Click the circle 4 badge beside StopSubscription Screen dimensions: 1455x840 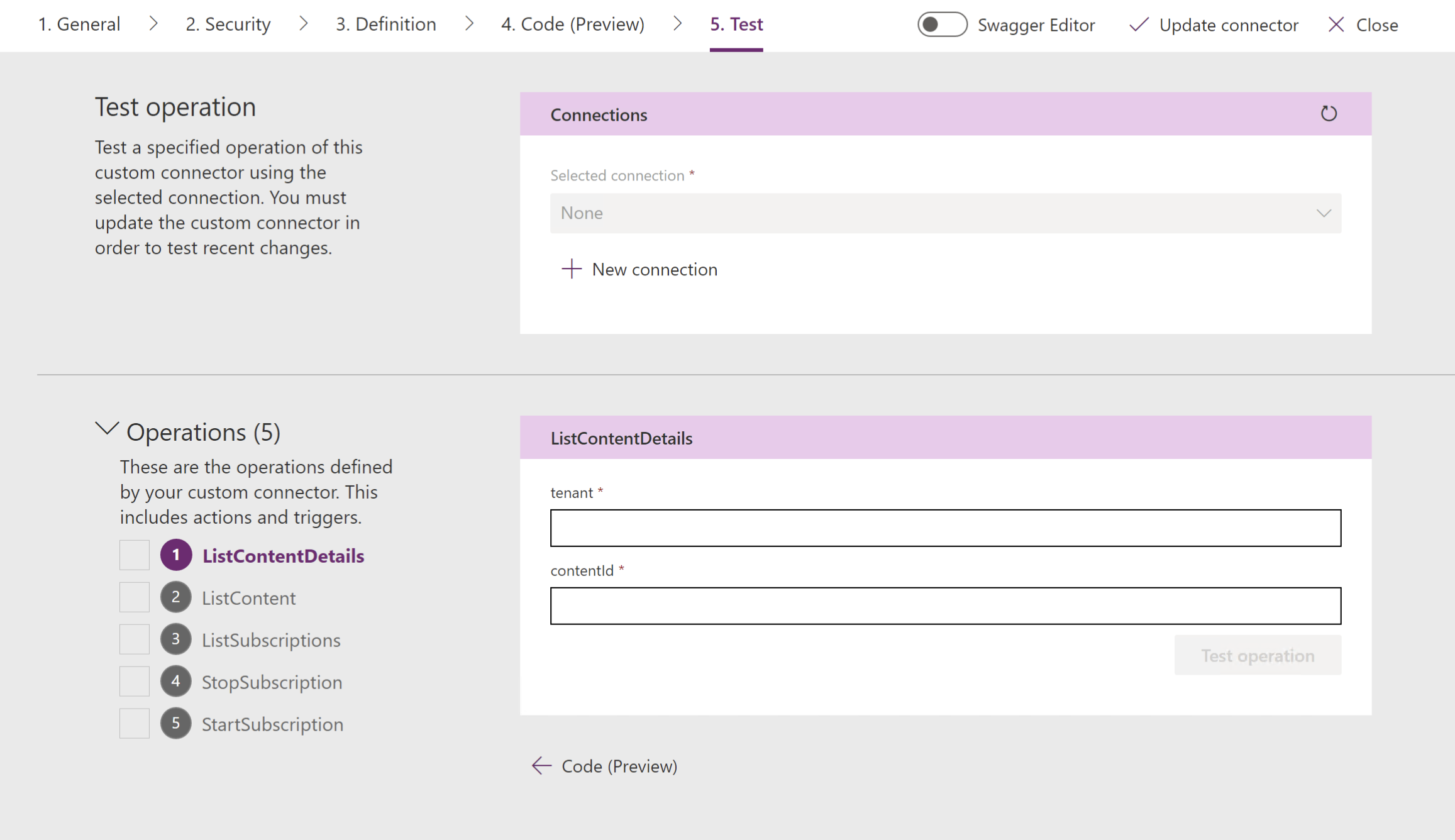point(176,681)
